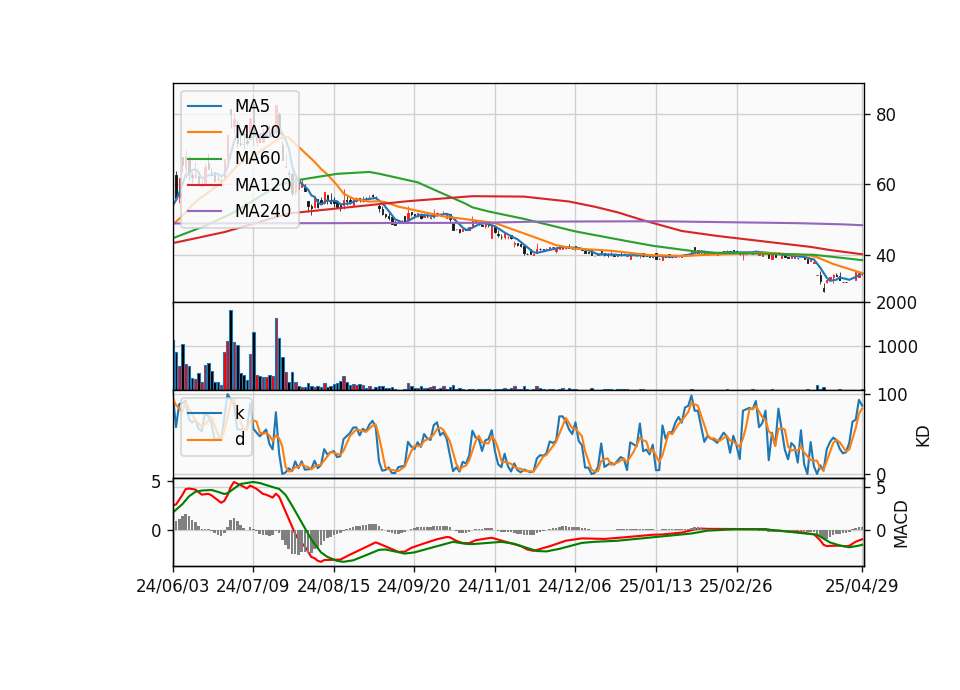Viewport: 960px width, 690px height.
Task: Click the 24/09/20 date label
Action: 414,586
